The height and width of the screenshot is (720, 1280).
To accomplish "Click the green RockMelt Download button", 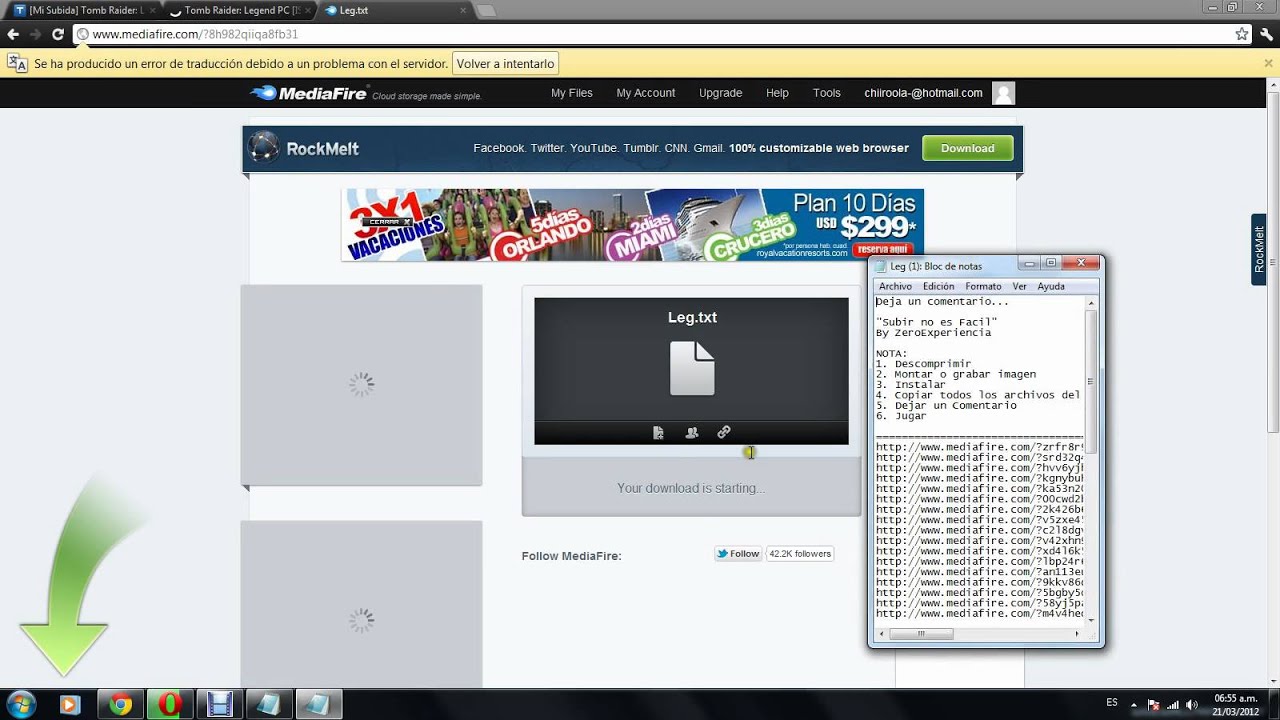I will pos(967,148).
